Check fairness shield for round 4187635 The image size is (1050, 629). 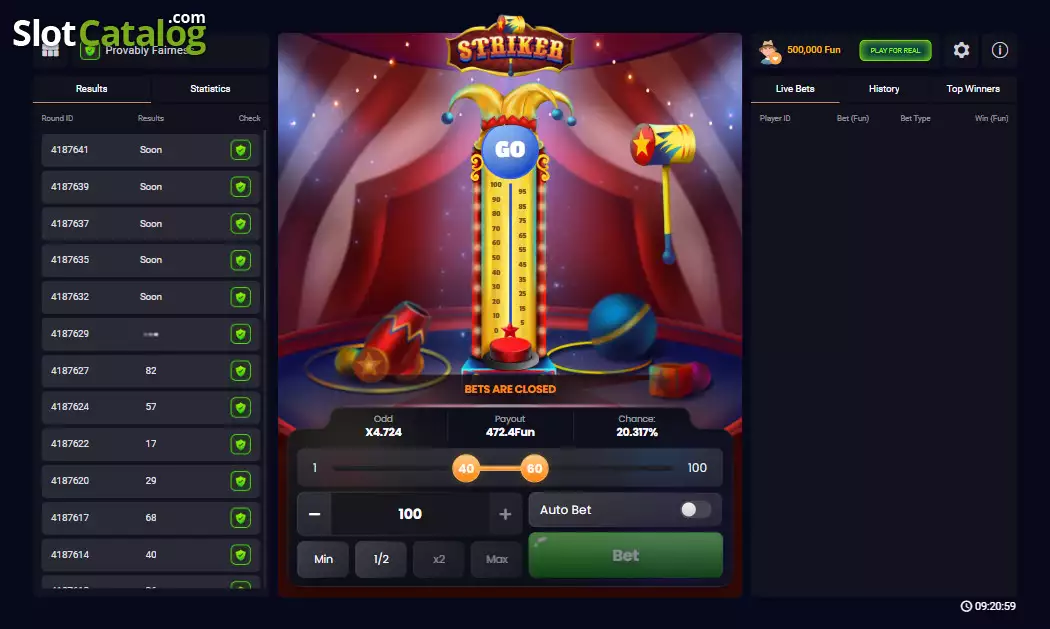coord(240,260)
